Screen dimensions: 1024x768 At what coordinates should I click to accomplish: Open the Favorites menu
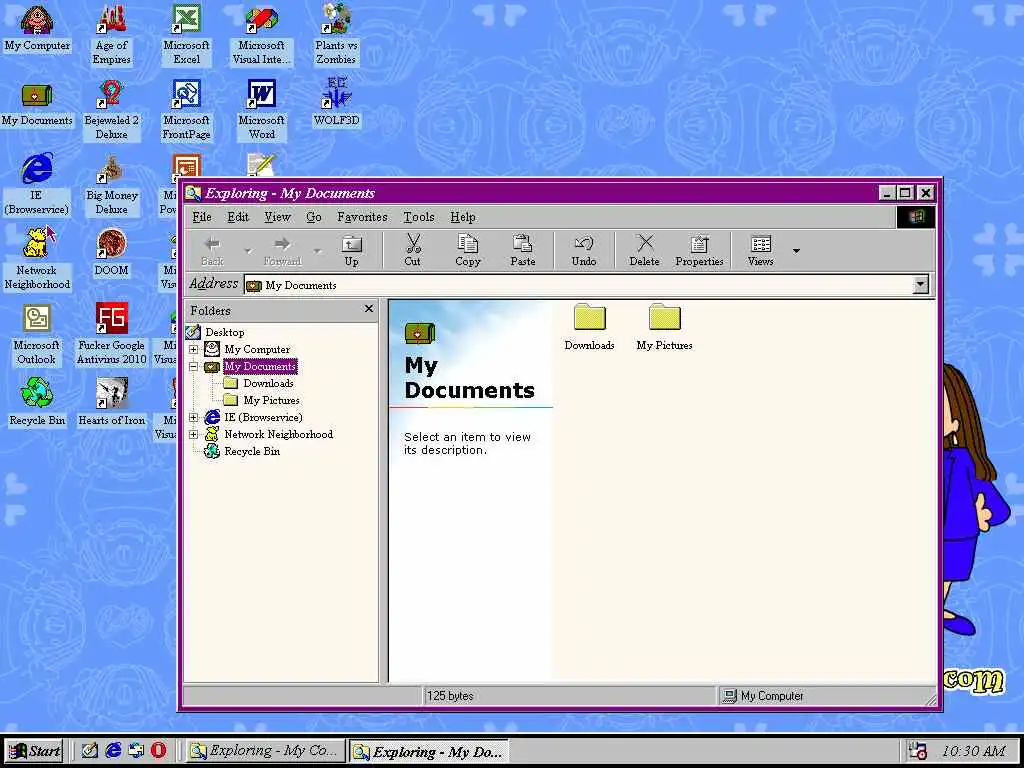click(x=362, y=217)
